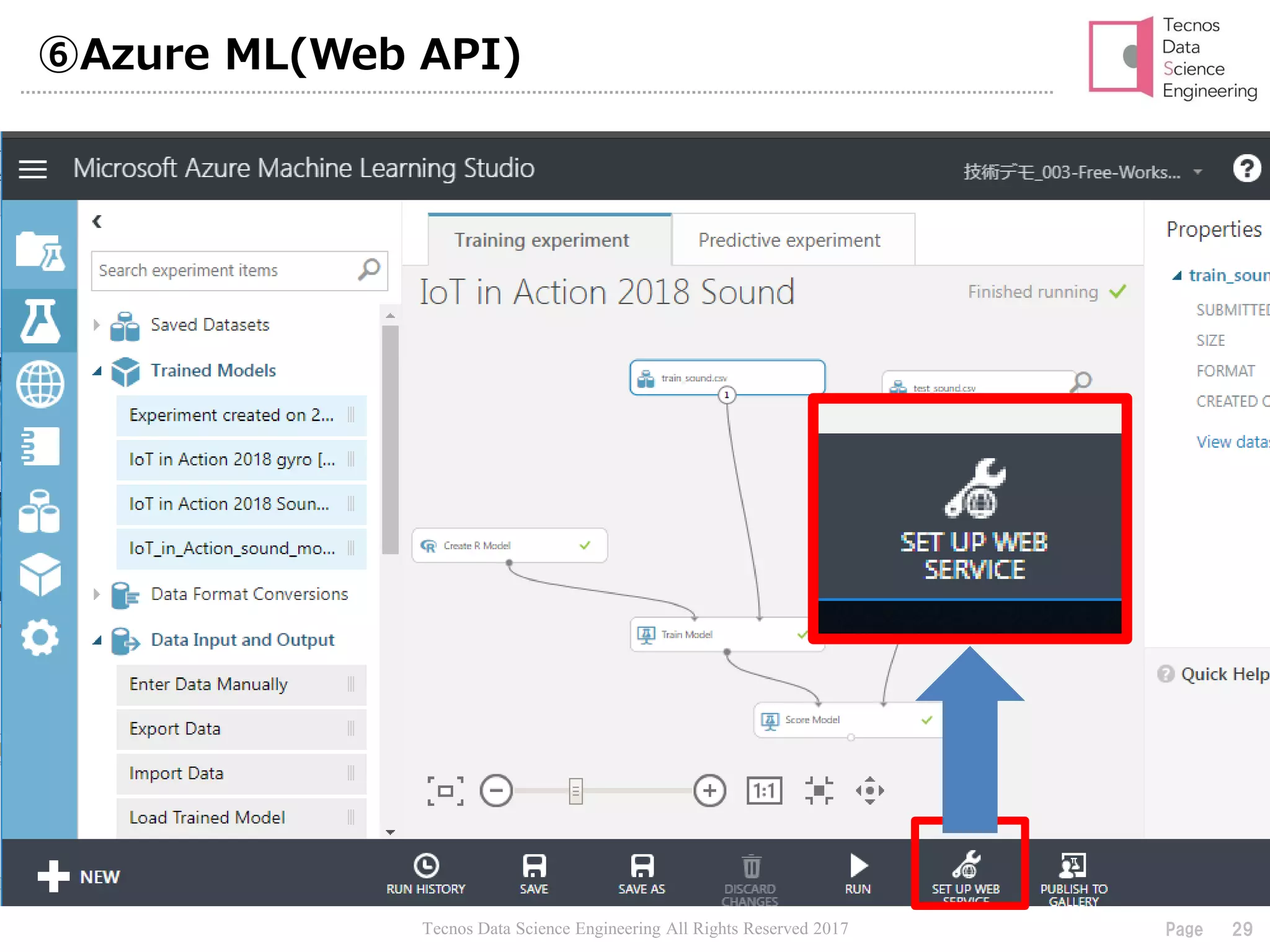The height and width of the screenshot is (952, 1270).
Task: Zoom in the canvas with the plus button
Action: [710, 791]
